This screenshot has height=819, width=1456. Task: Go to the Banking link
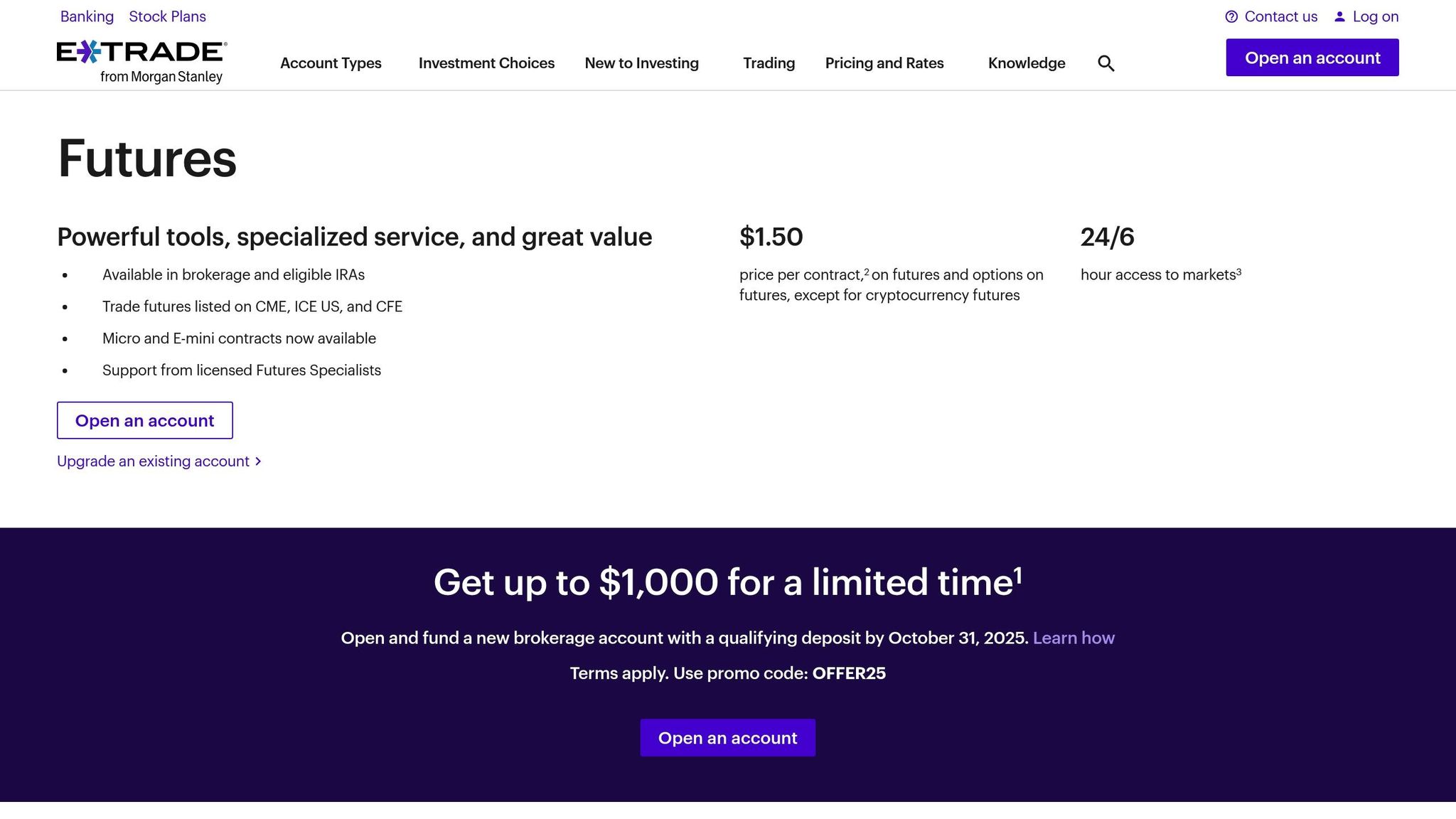click(x=87, y=16)
